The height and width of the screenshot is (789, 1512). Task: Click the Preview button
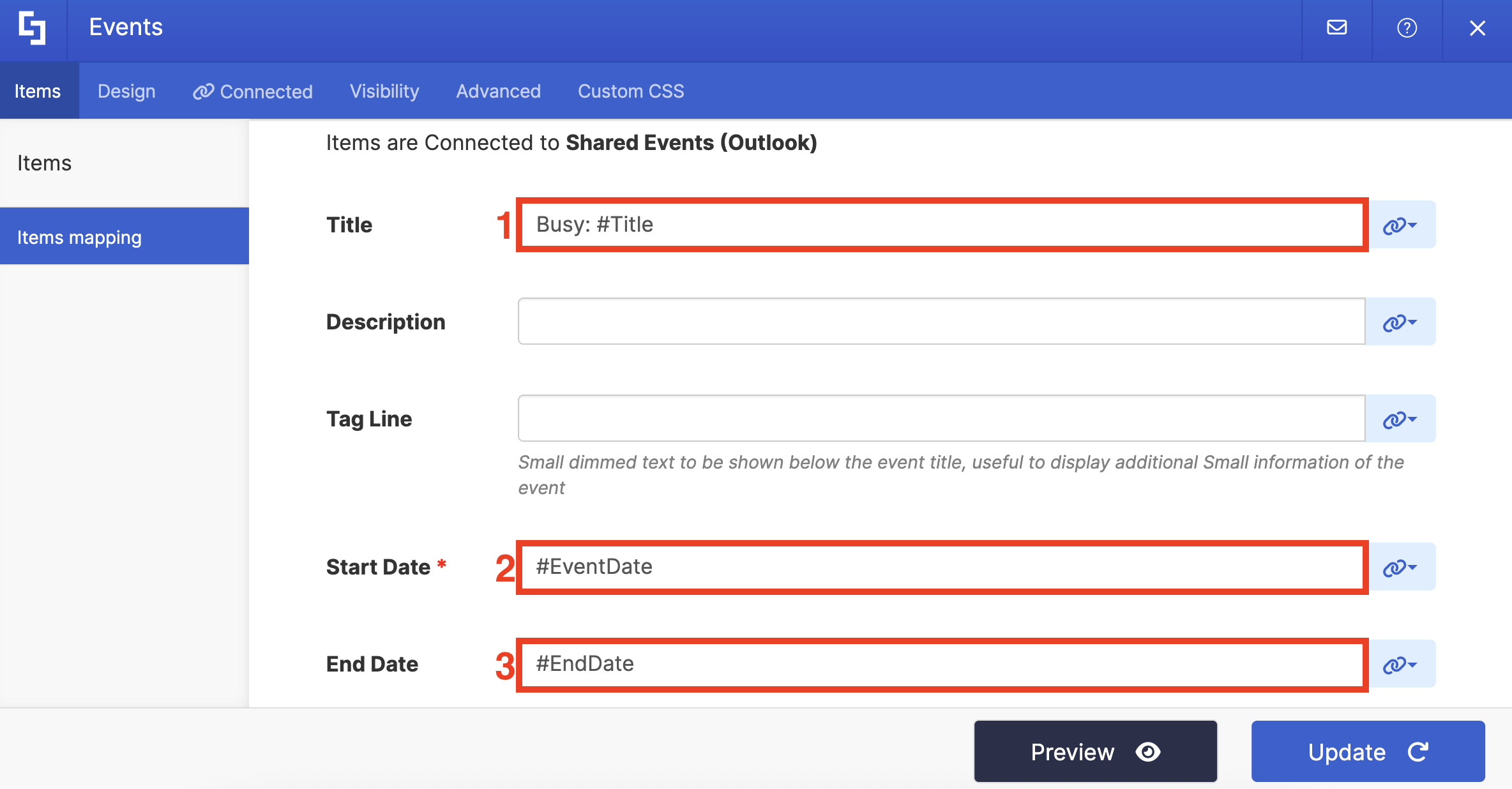tap(1095, 751)
